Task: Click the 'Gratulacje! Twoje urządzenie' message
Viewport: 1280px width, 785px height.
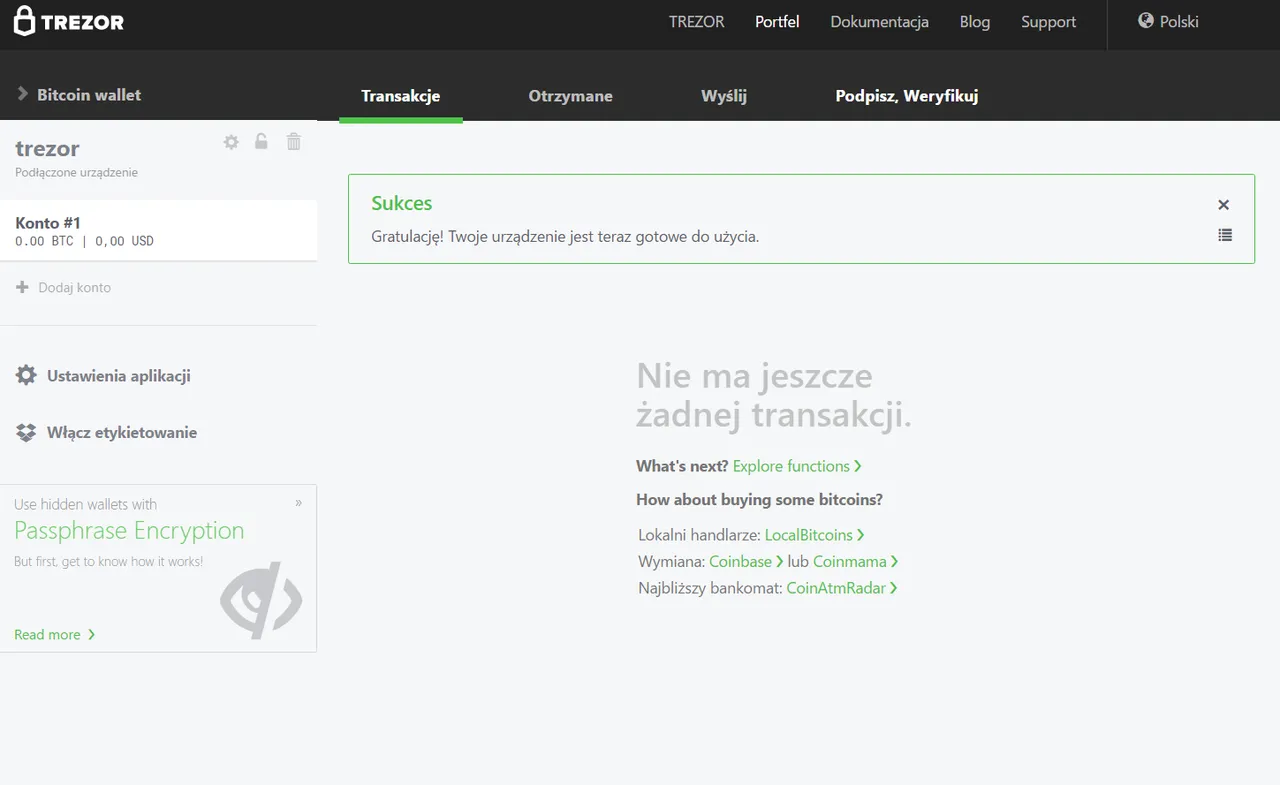Action: click(x=565, y=237)
